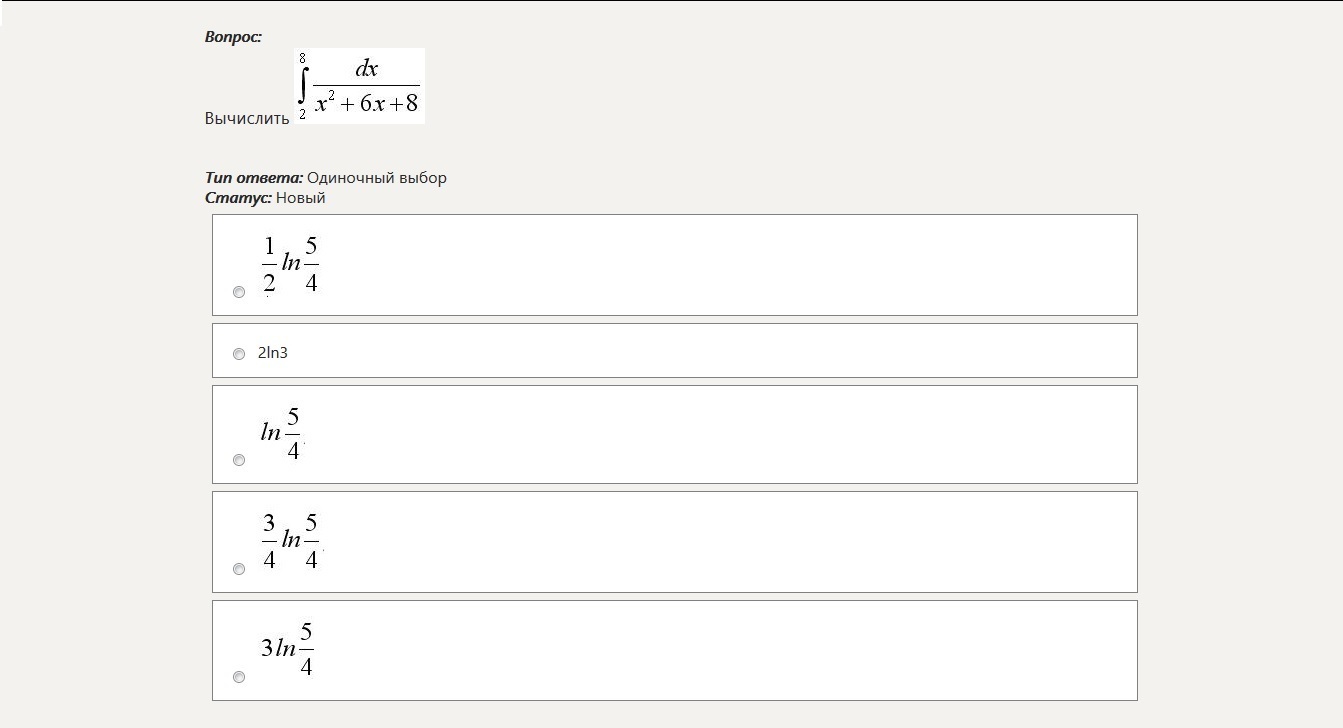
Task: Click the 'Вопрос:' heading
Action: click(233, 37)
